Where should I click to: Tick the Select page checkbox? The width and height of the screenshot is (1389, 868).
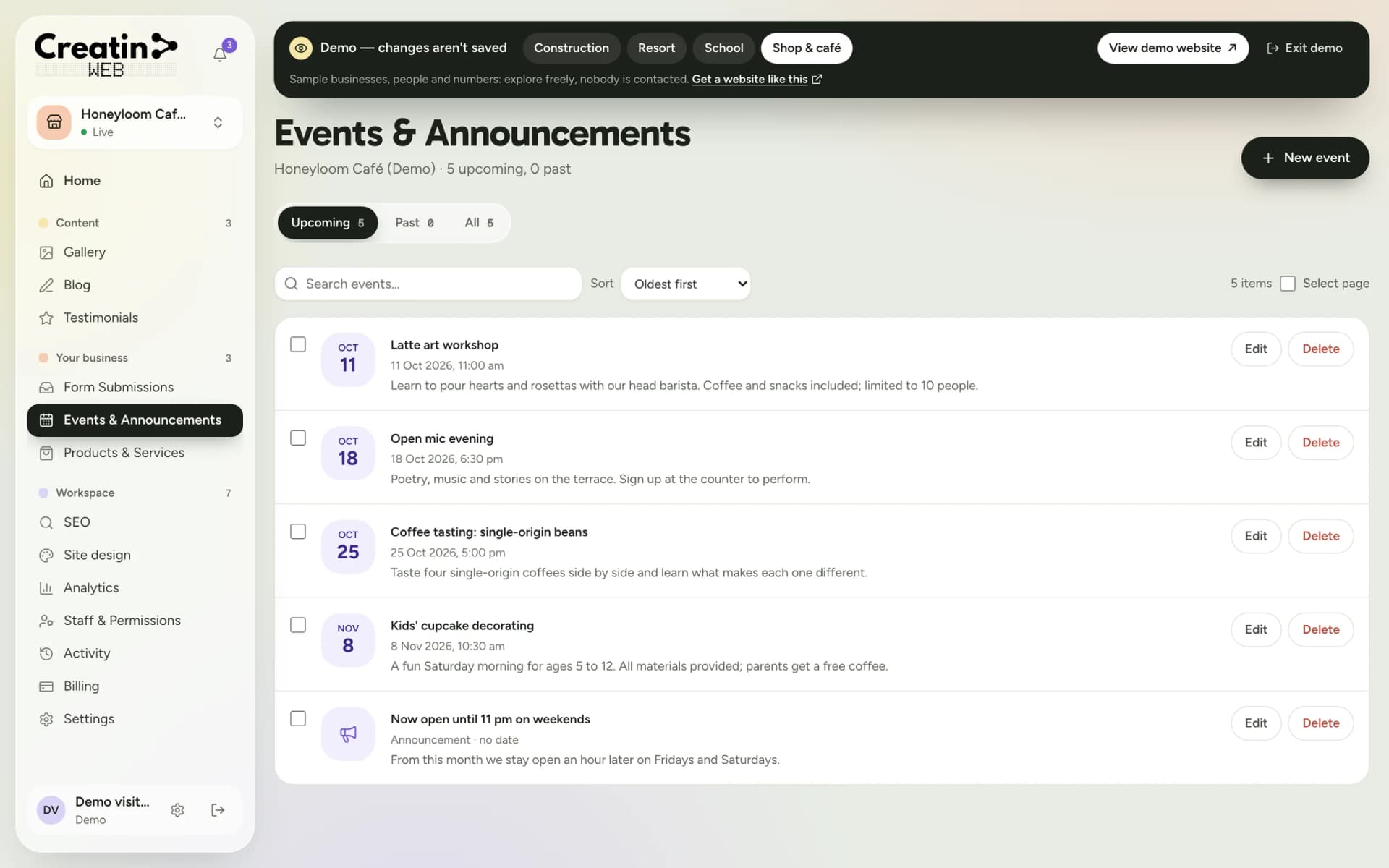1288,284
